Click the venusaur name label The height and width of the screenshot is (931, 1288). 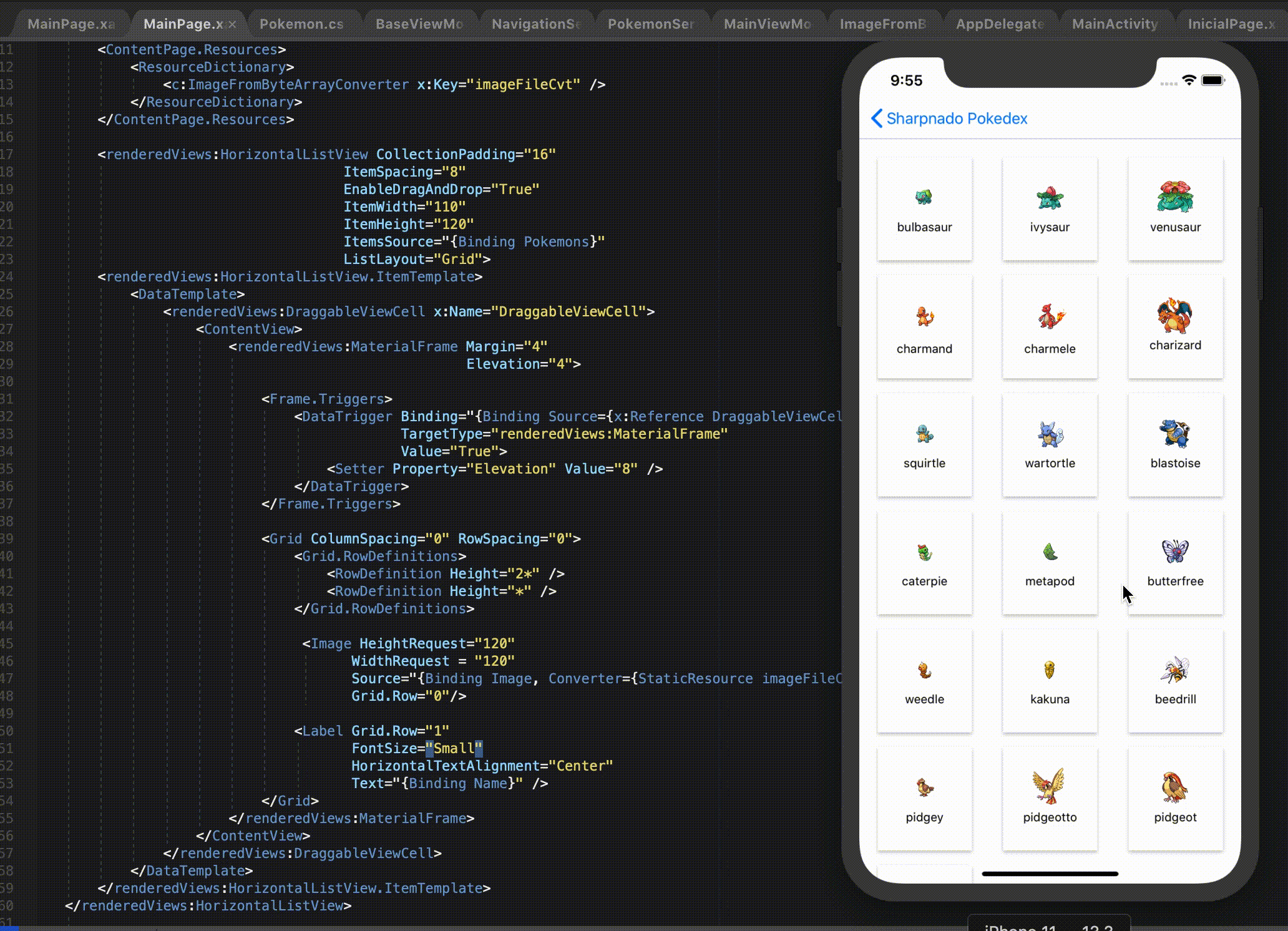(1175, 227)
